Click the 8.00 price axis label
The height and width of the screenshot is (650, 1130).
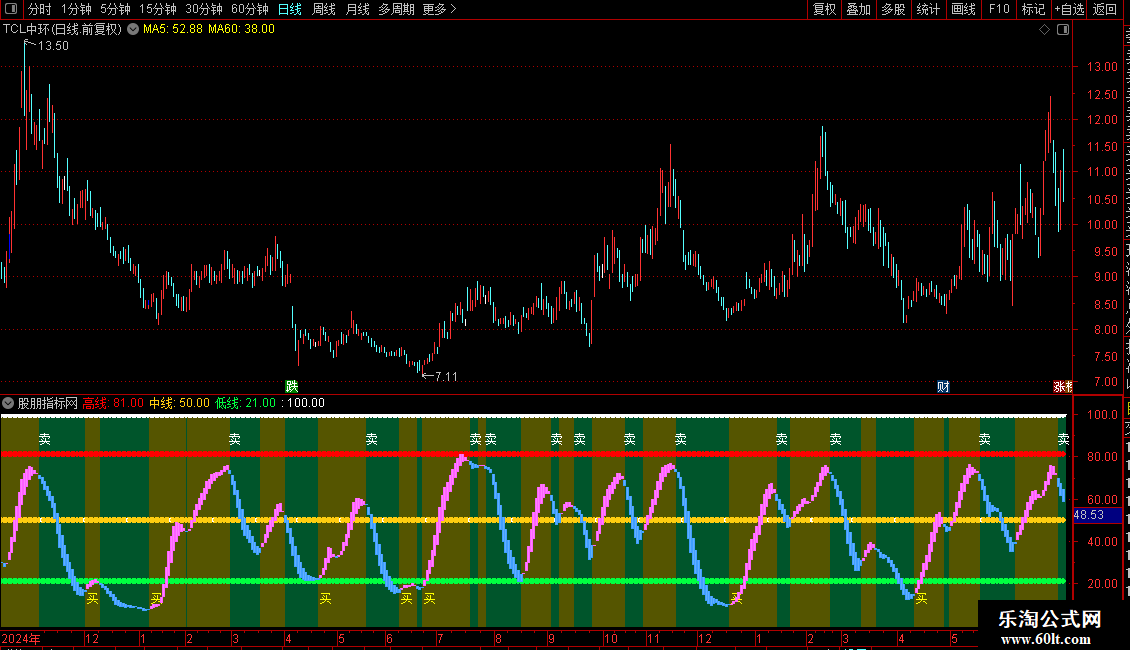click(1105, 330)
